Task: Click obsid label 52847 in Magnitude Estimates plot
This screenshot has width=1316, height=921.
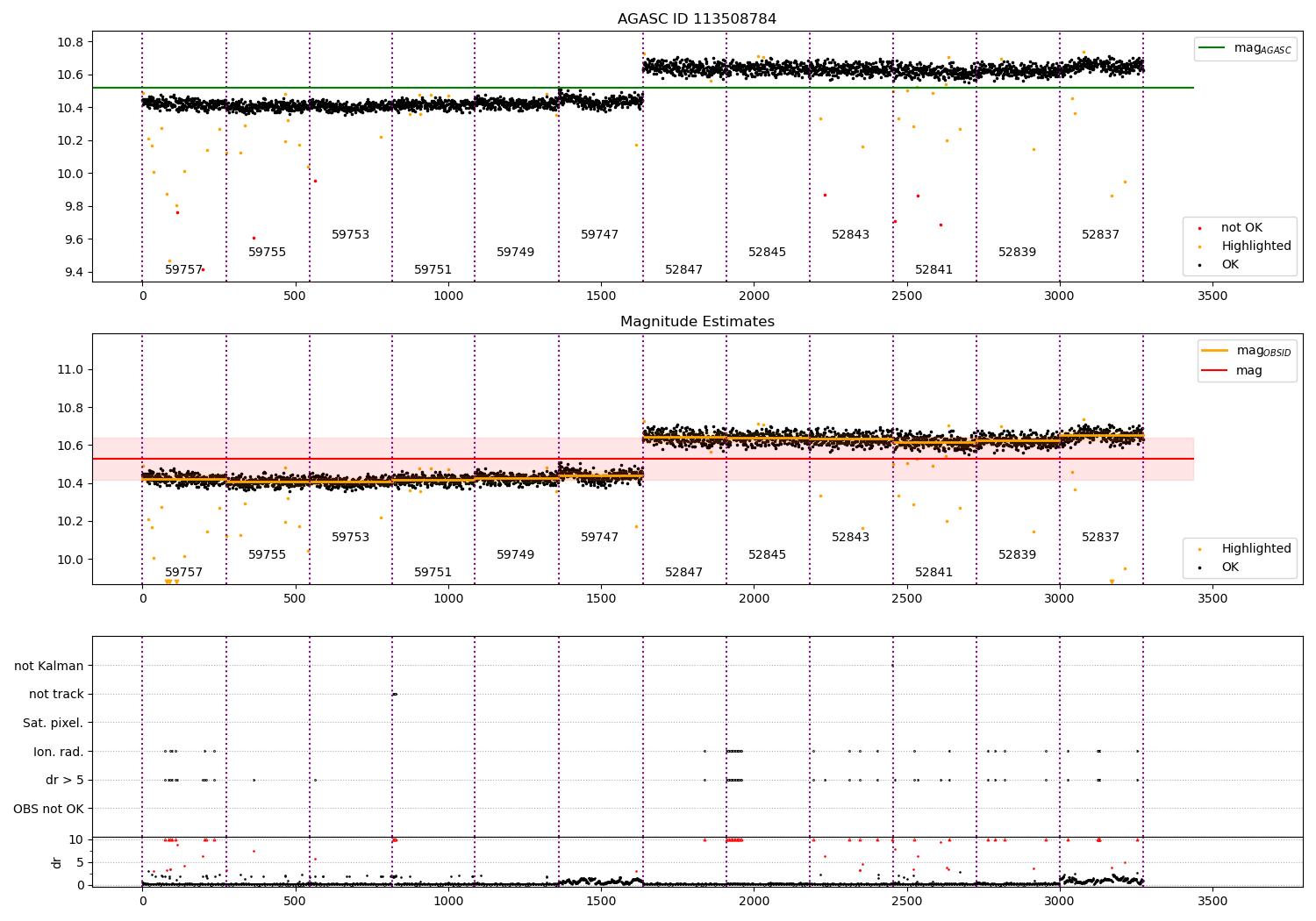Action: [x=683, y=573]
